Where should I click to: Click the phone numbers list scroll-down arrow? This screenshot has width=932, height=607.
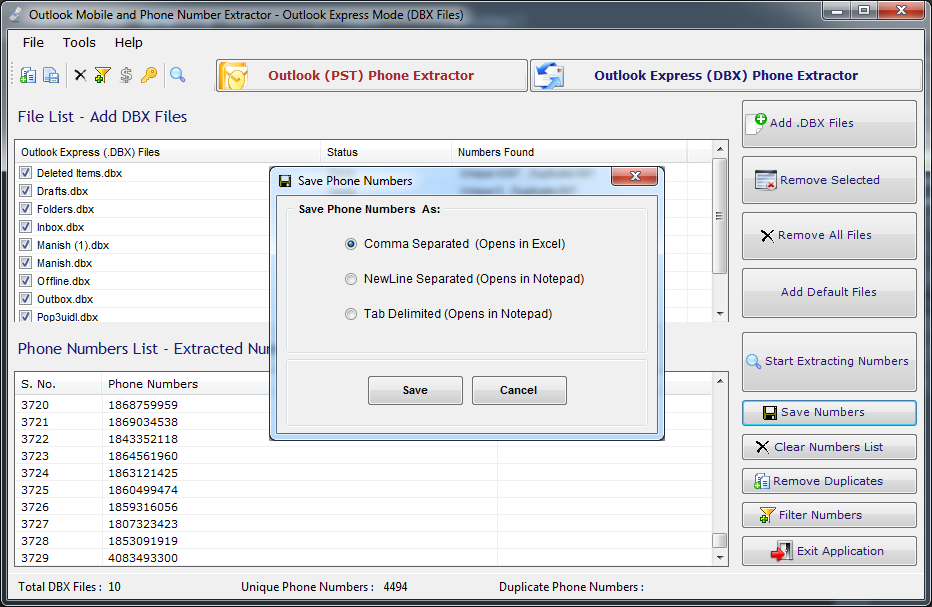click(720, 558)
